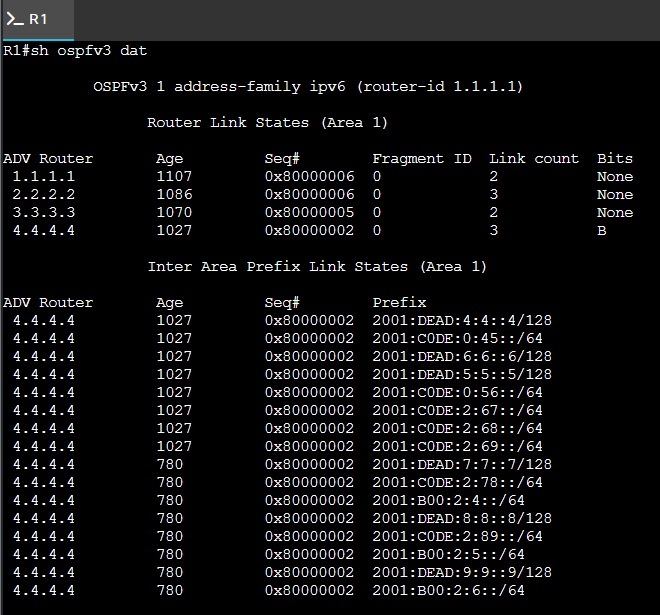
Task: Click ADV Router 1.1.1.1 in Router Link States
Action: point(44,176)
